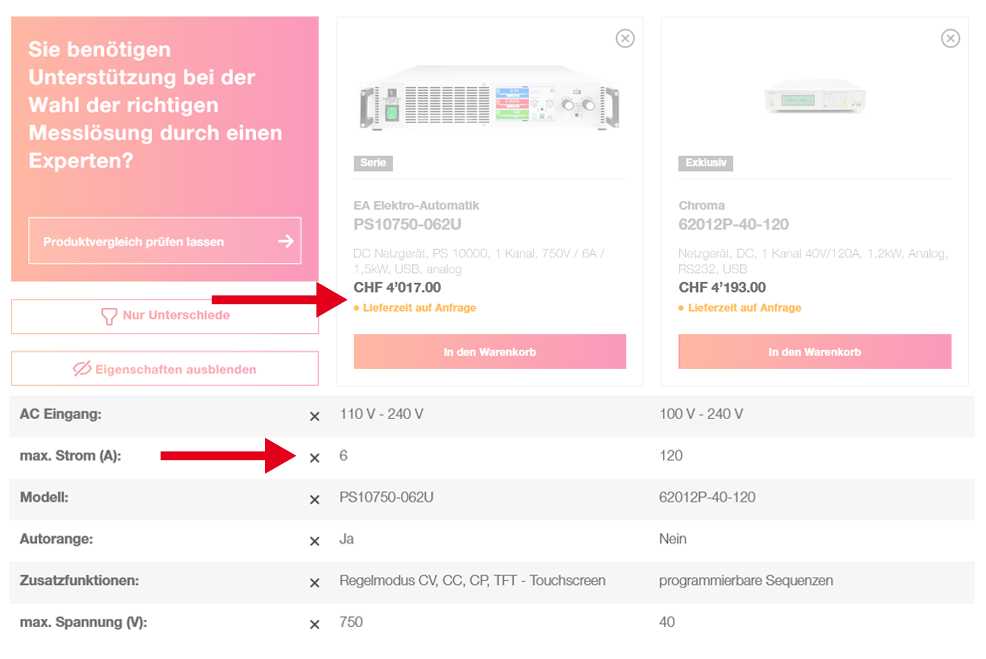Select price CHF 4'193.00
Viewport: 986px width, 659px height.
coord(723,287)
